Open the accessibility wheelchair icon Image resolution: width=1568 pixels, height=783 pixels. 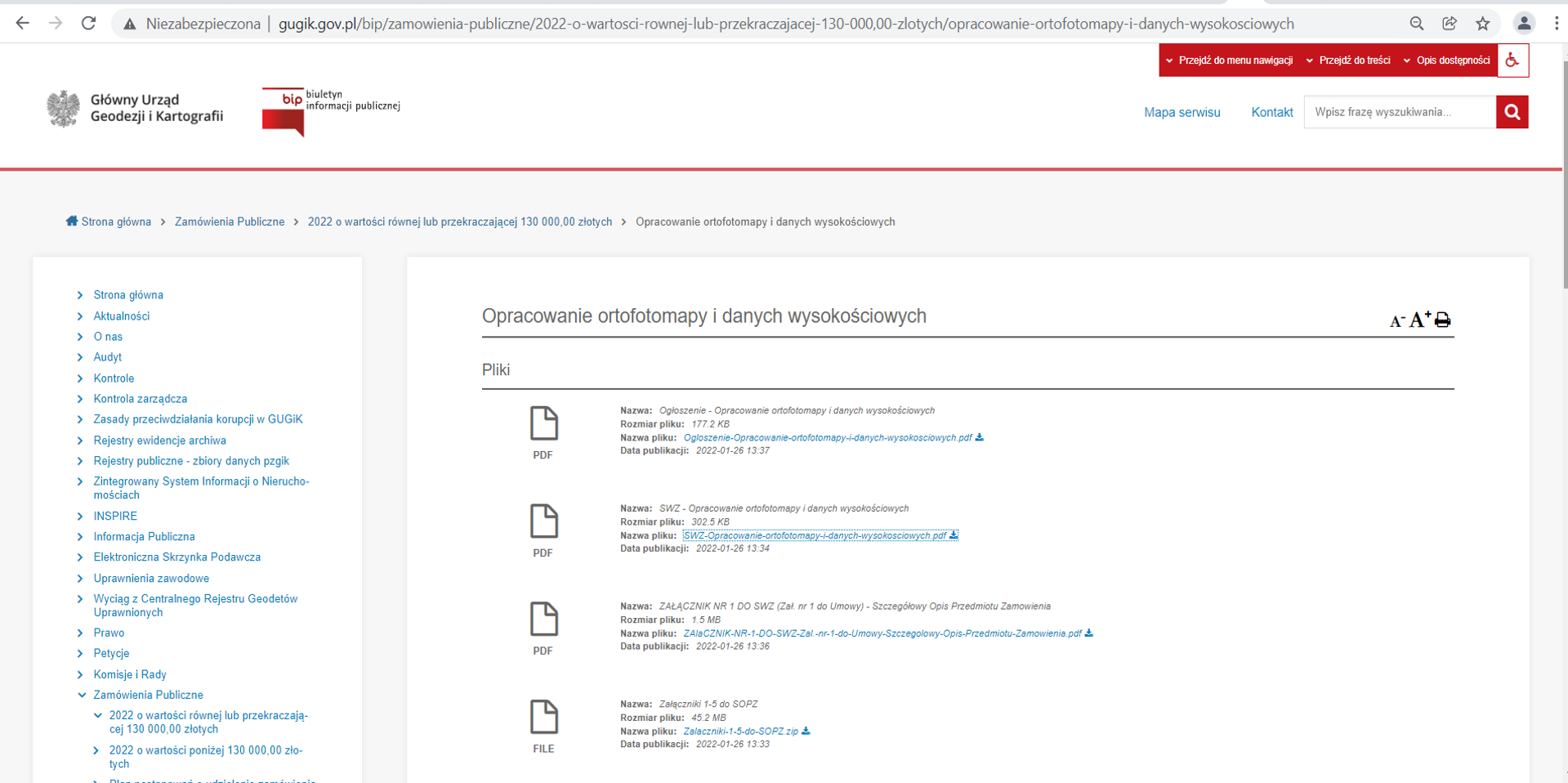pyautogui.click(x=1512, y=60)
